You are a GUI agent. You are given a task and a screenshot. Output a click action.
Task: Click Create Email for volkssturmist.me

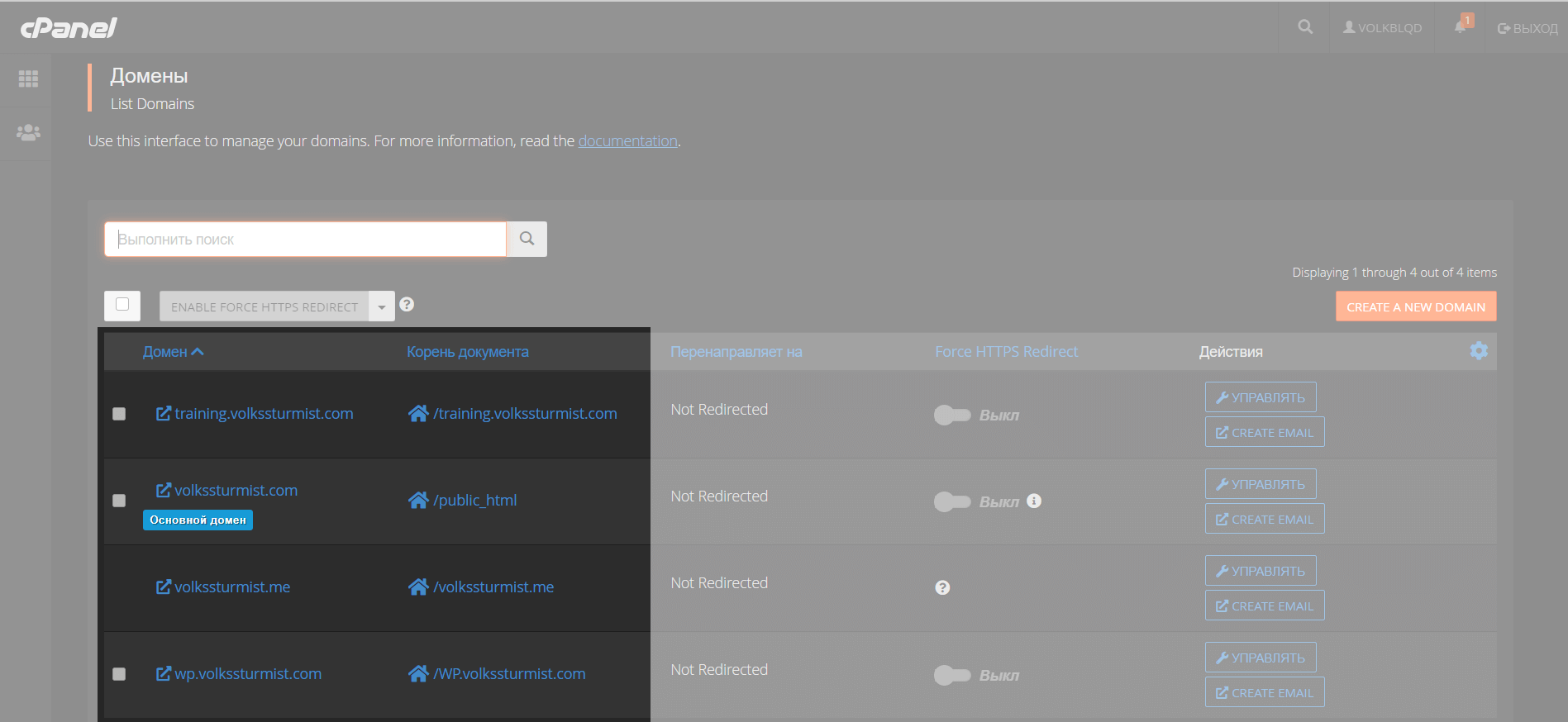[x=1265, y=606]
